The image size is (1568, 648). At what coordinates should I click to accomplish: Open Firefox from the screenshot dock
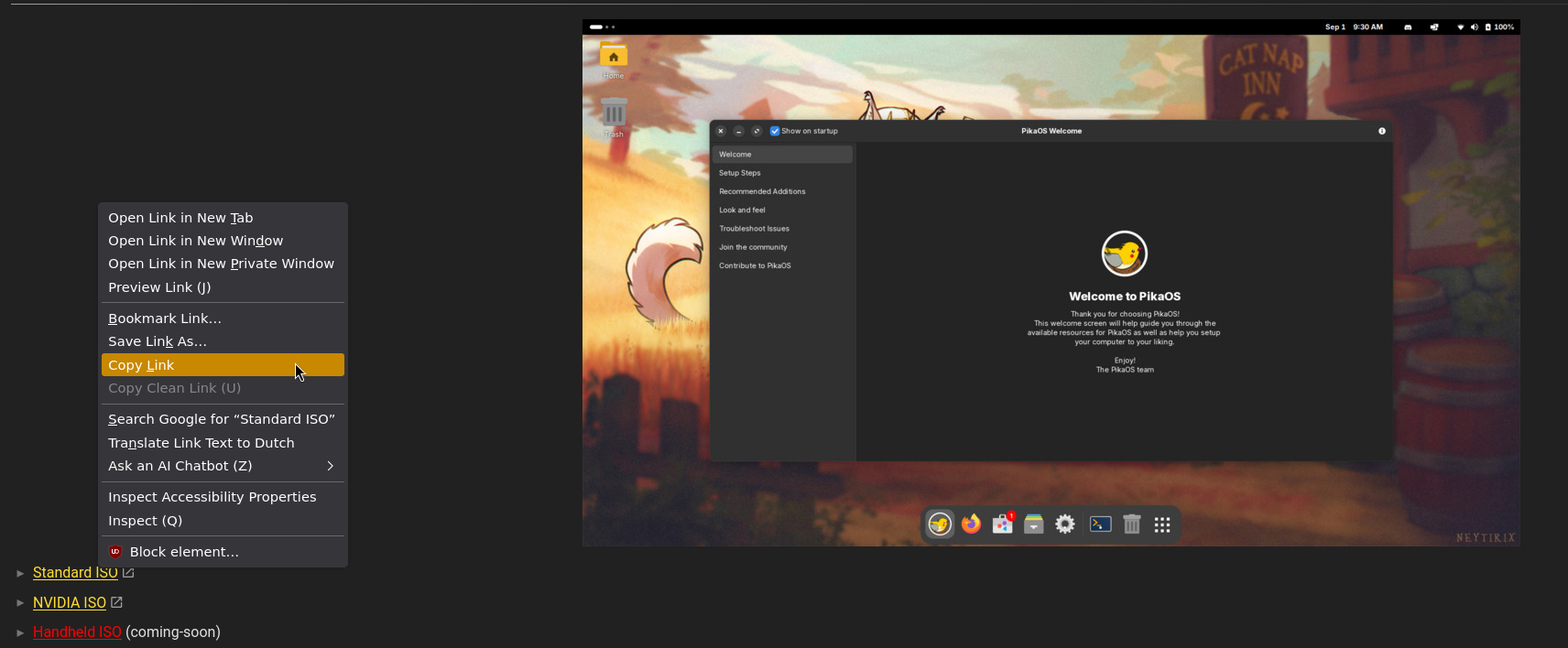pos(971,524)
